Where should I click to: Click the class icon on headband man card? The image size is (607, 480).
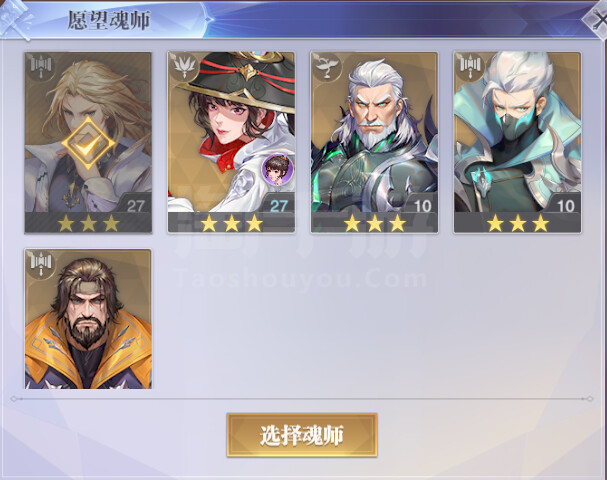point(41,263)
